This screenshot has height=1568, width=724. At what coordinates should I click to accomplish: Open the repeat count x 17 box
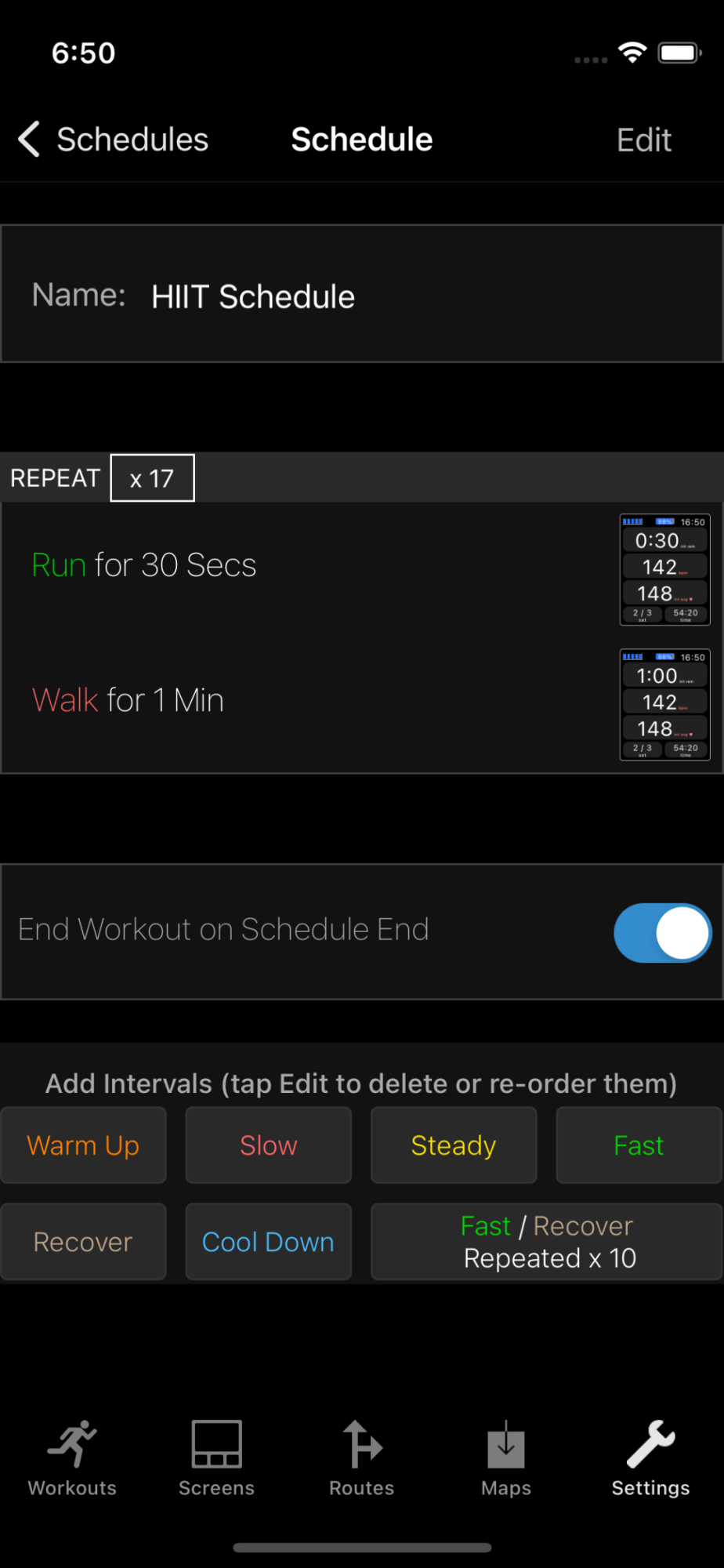tap(152, 478)
